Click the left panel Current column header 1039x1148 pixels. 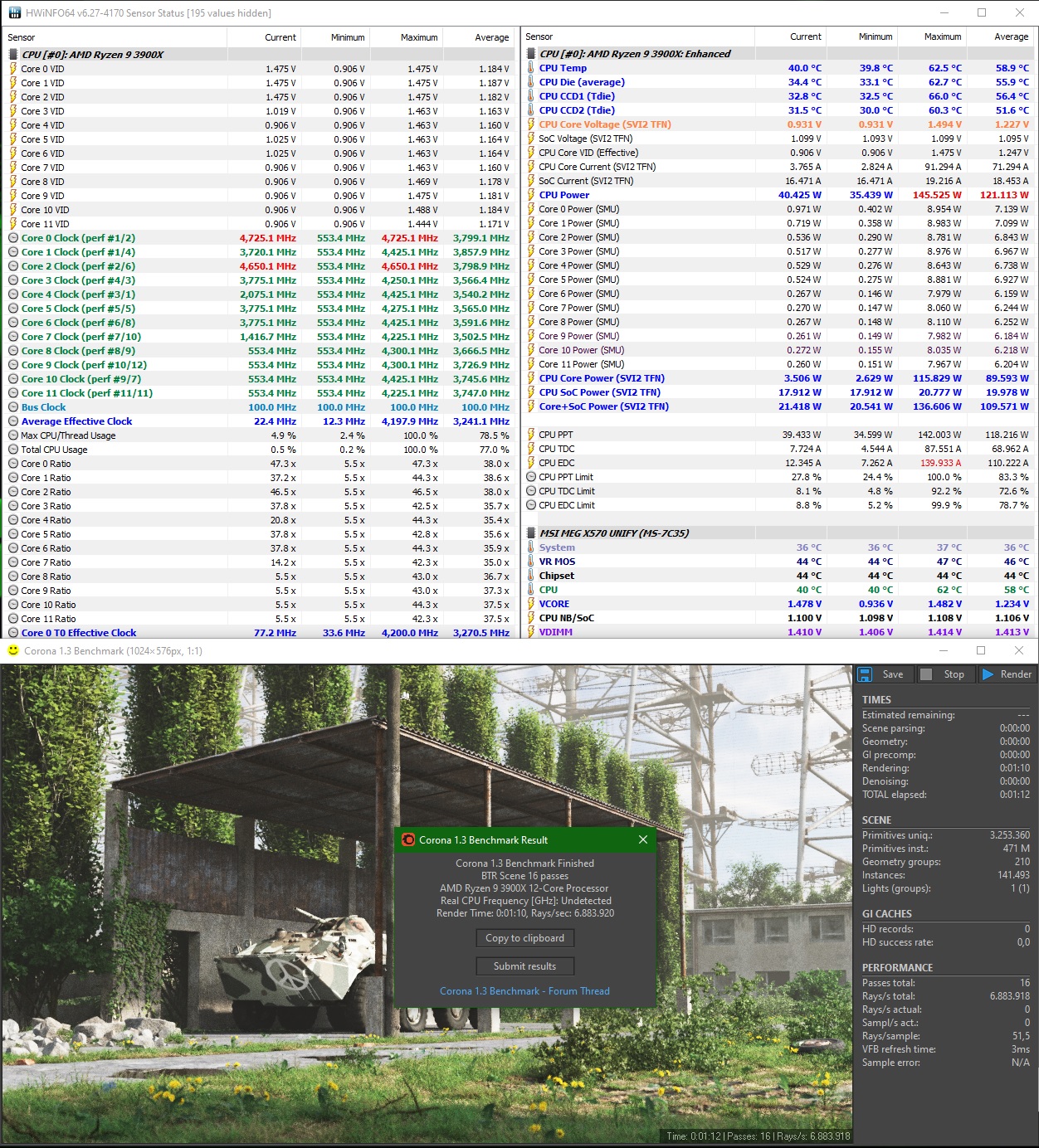coord(264,37)
